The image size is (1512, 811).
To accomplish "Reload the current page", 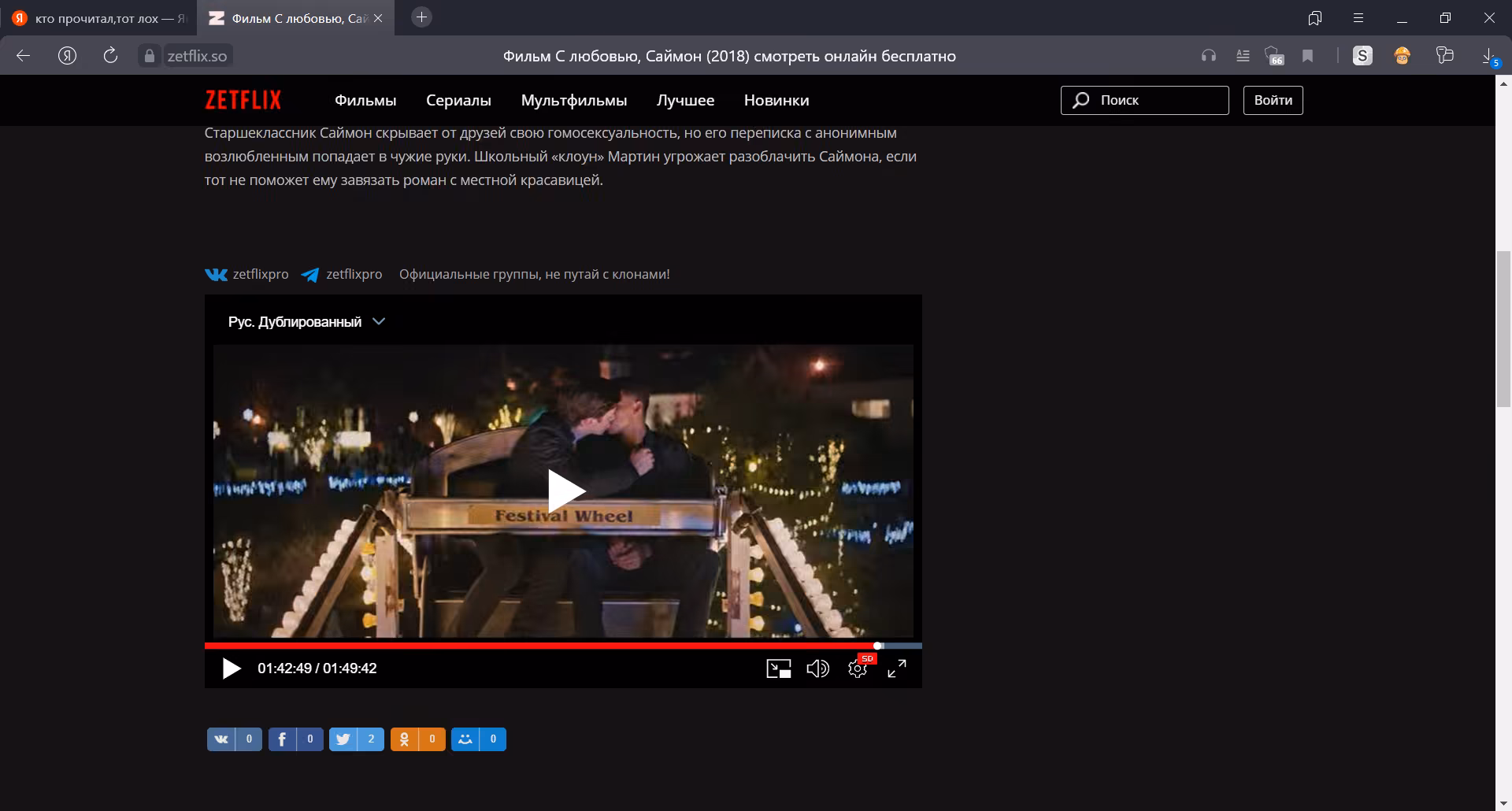I will (x=111, y=55).
